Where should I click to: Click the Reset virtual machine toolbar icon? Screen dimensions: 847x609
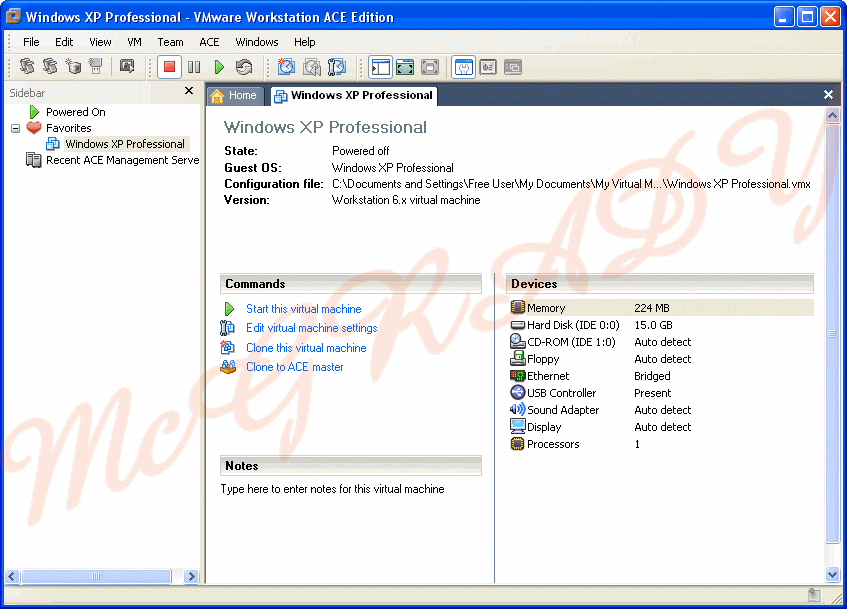tap(244, 67)
